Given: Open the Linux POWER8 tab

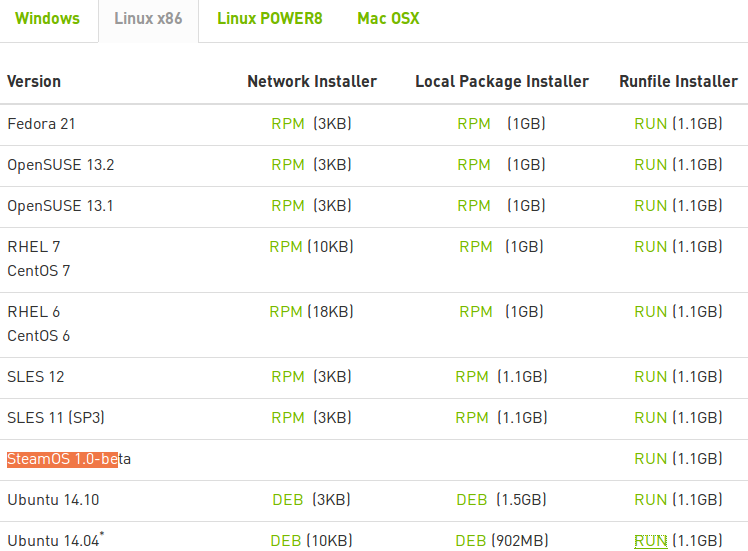Looking at the screenshot, I should [270, 19].
